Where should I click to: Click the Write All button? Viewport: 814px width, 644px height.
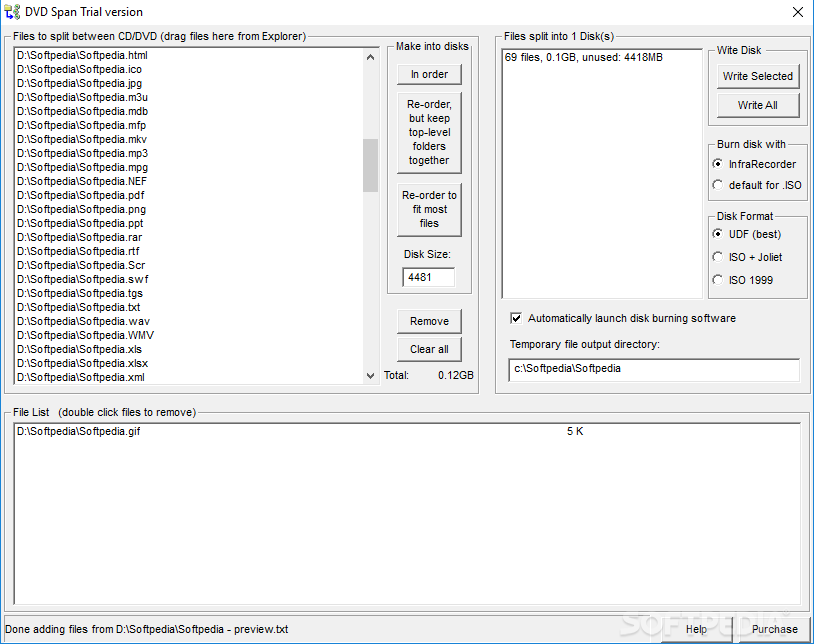757,105
